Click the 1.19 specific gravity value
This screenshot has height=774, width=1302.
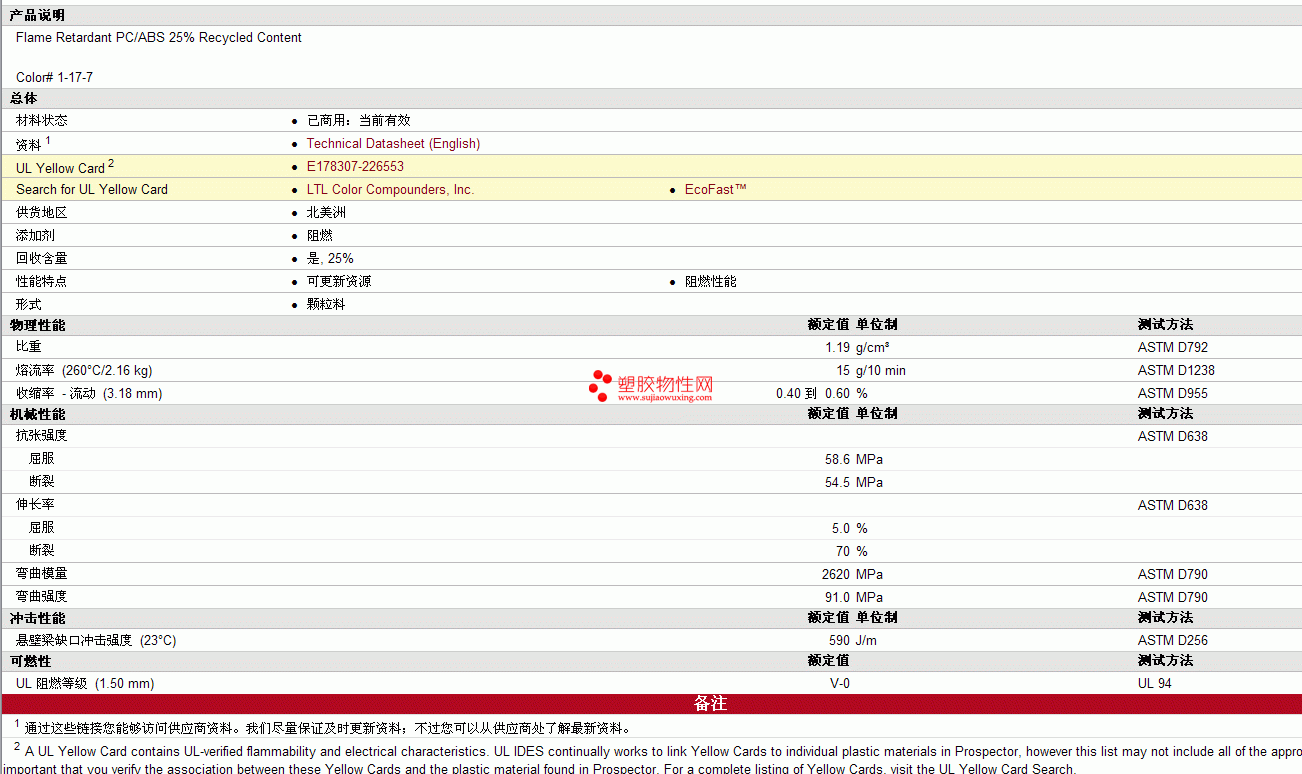click(x=837, y=348)
